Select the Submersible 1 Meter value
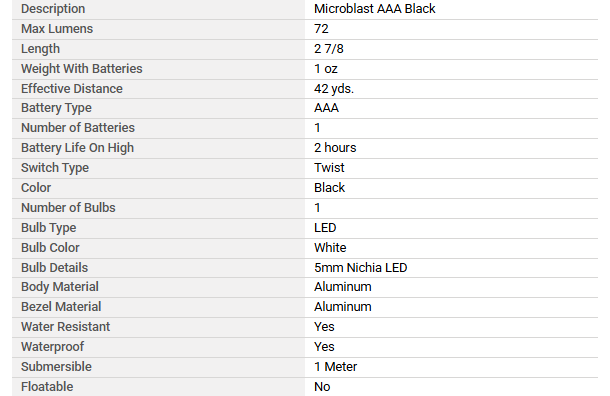This screenshot has width=610, height=396. point(335,367)
